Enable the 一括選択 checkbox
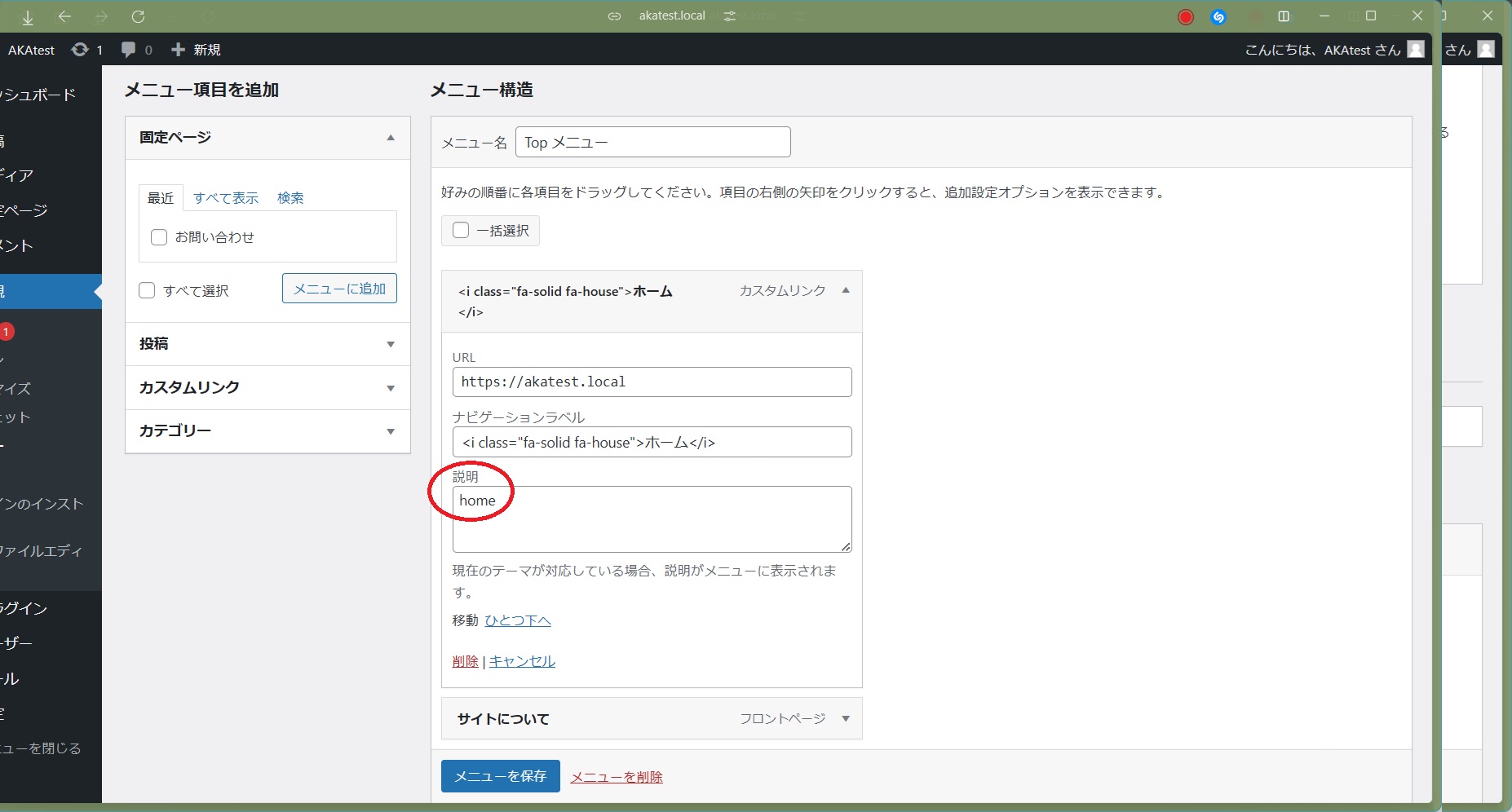Screen dimensions: 1512x812 [x=461, y=230]
